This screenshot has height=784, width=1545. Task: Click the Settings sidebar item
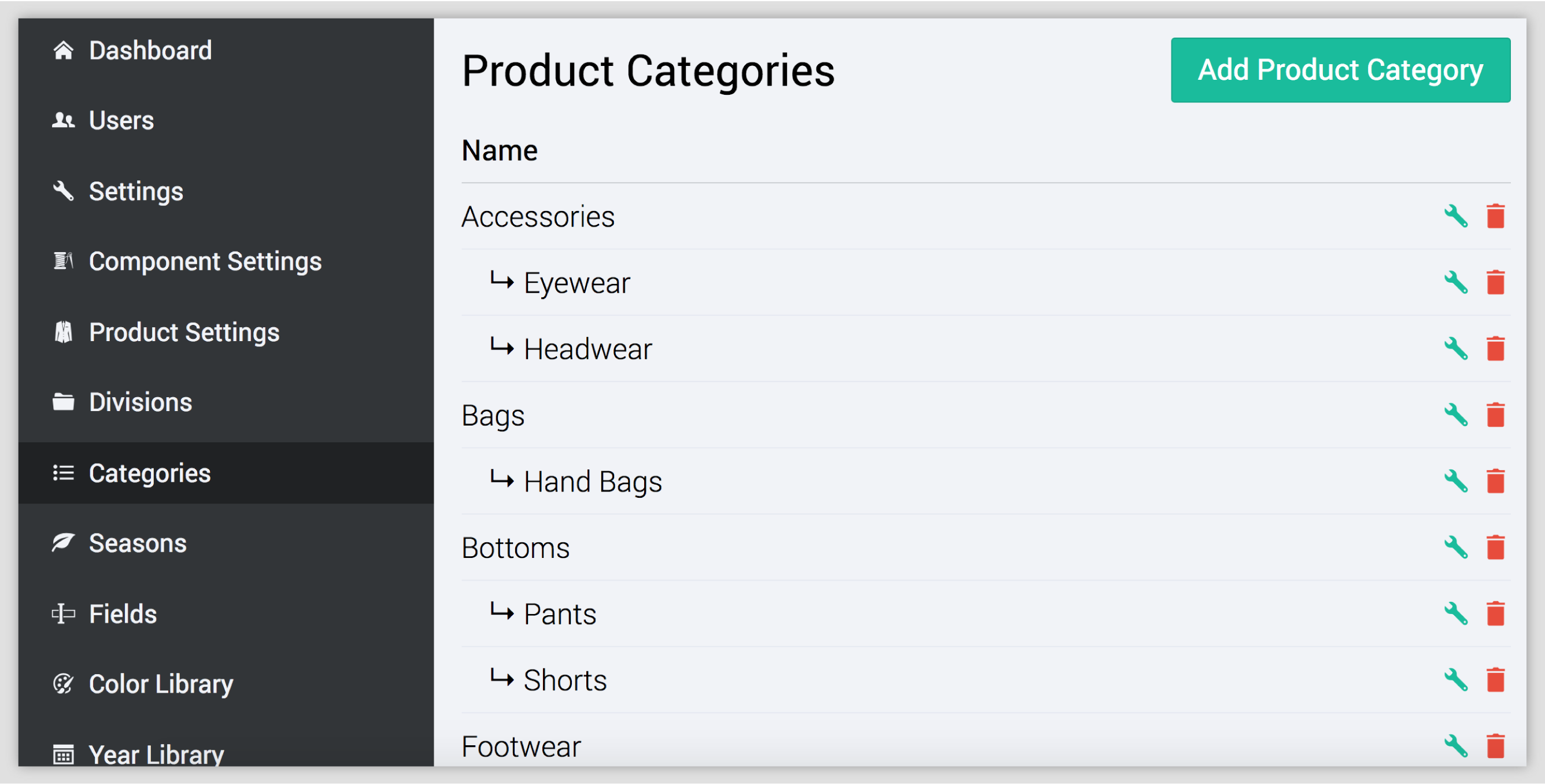pos(136,192)
